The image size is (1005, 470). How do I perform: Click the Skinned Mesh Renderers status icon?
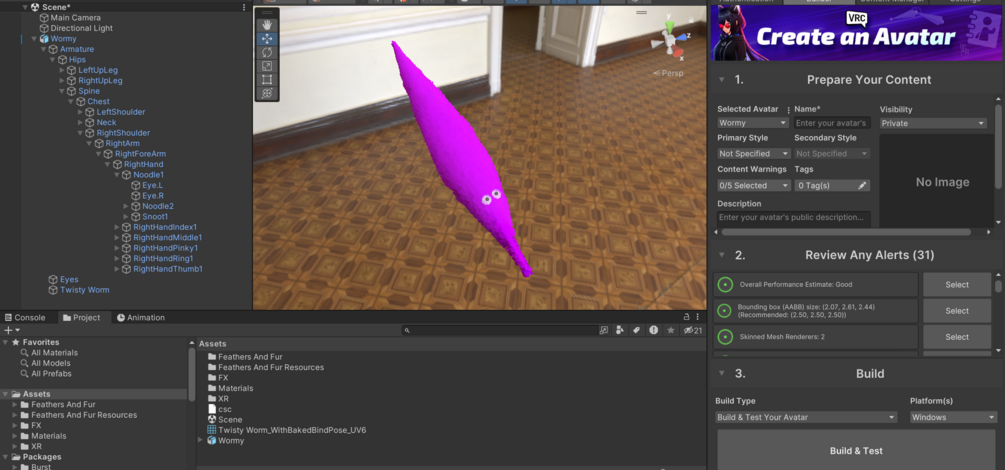(725, 337)
